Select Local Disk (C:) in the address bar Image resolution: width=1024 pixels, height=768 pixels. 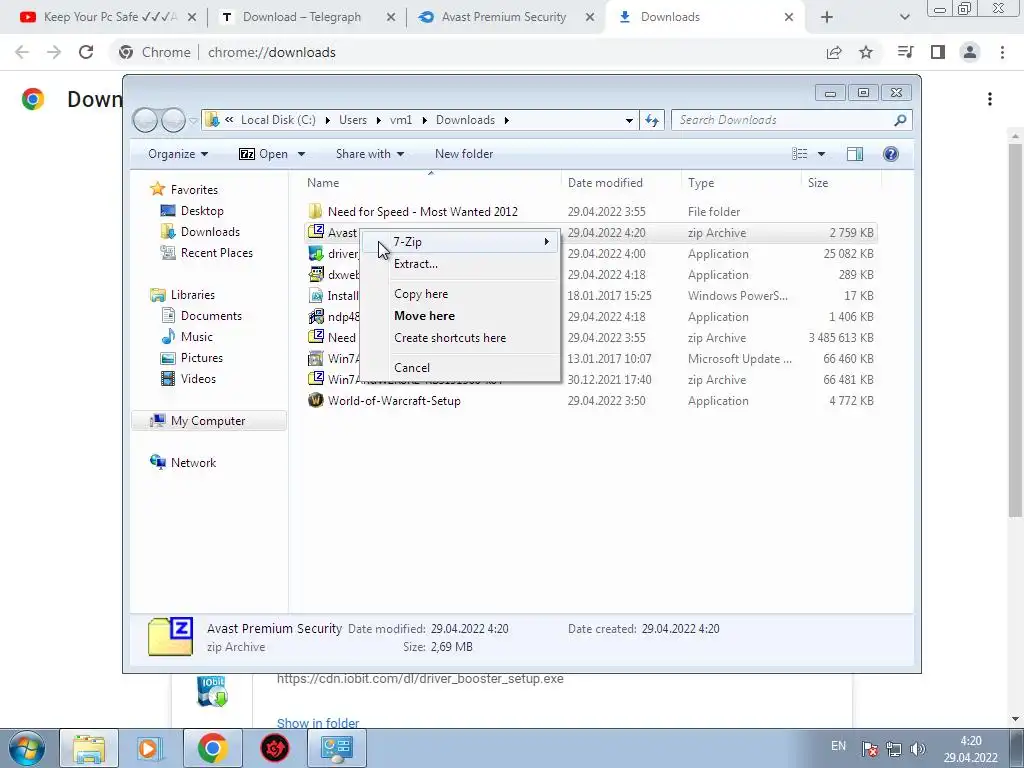[278, 120]
